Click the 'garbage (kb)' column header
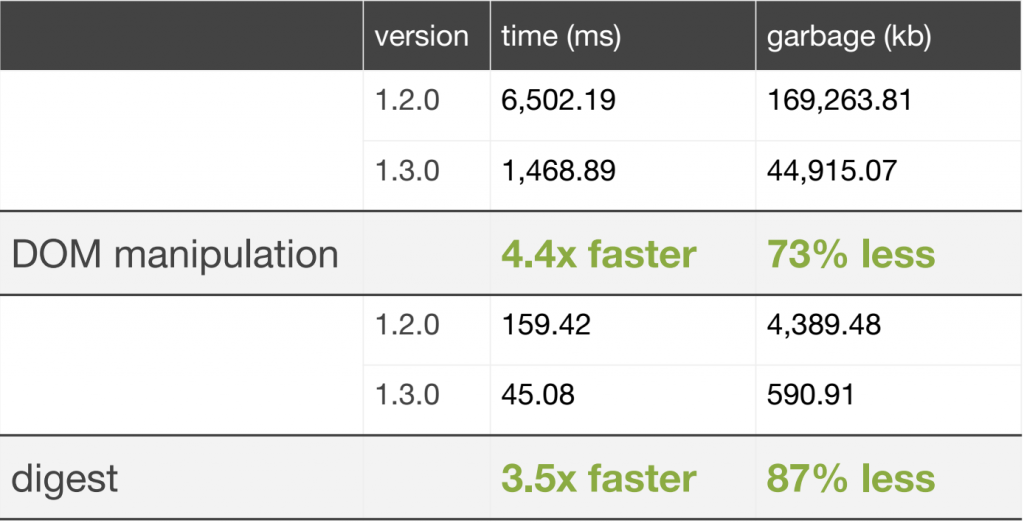The width and height of the screenshot is (1024, 523). [849, 36]
